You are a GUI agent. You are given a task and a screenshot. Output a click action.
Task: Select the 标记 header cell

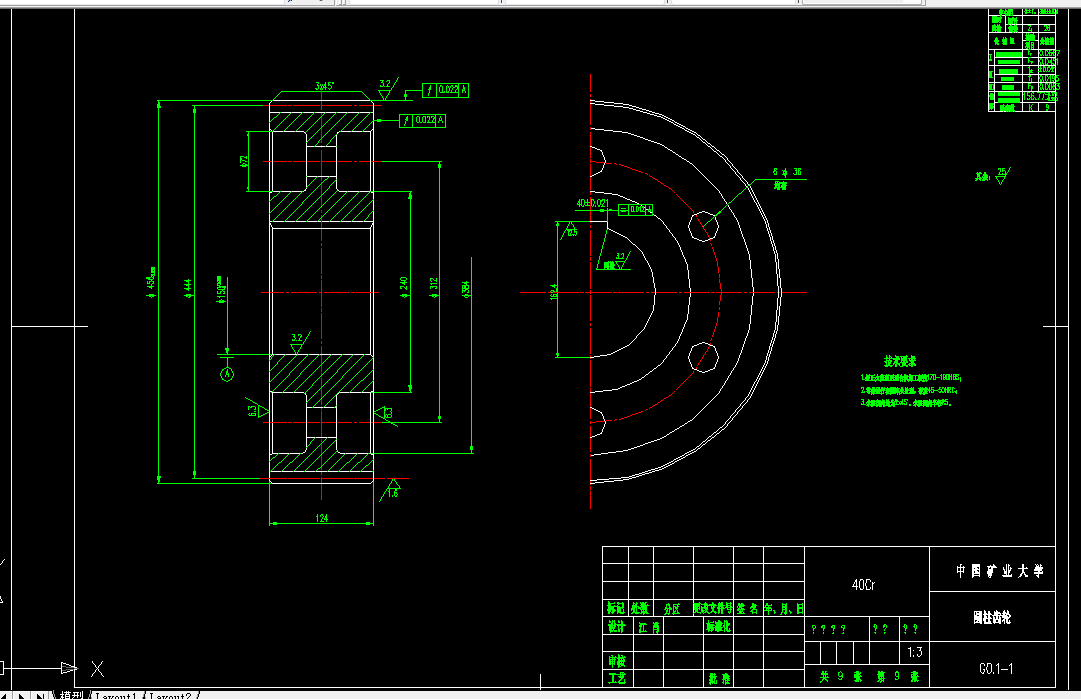click(616, 608)
